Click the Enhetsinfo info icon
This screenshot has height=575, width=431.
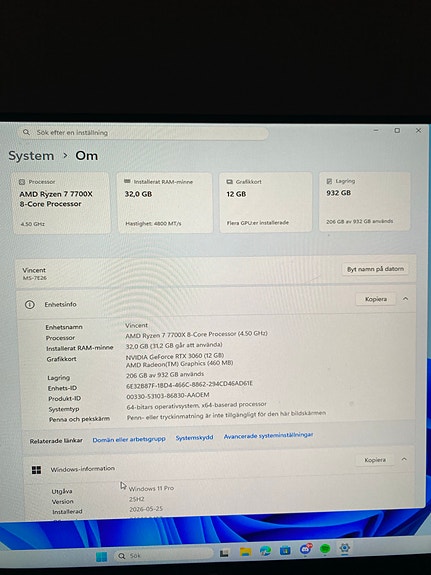point(30,304)
